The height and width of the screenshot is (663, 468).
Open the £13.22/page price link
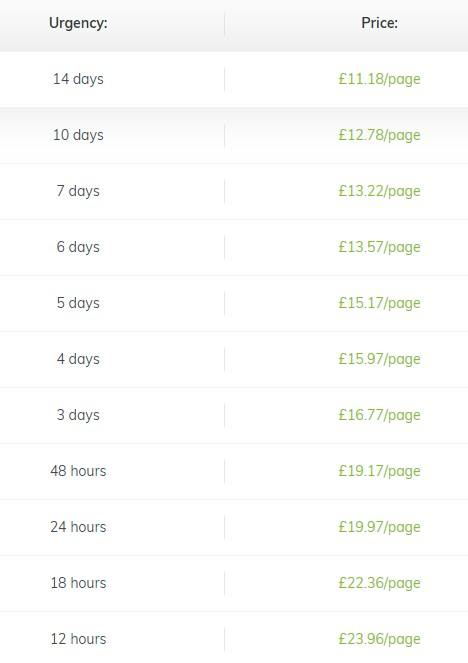(379, 192)
